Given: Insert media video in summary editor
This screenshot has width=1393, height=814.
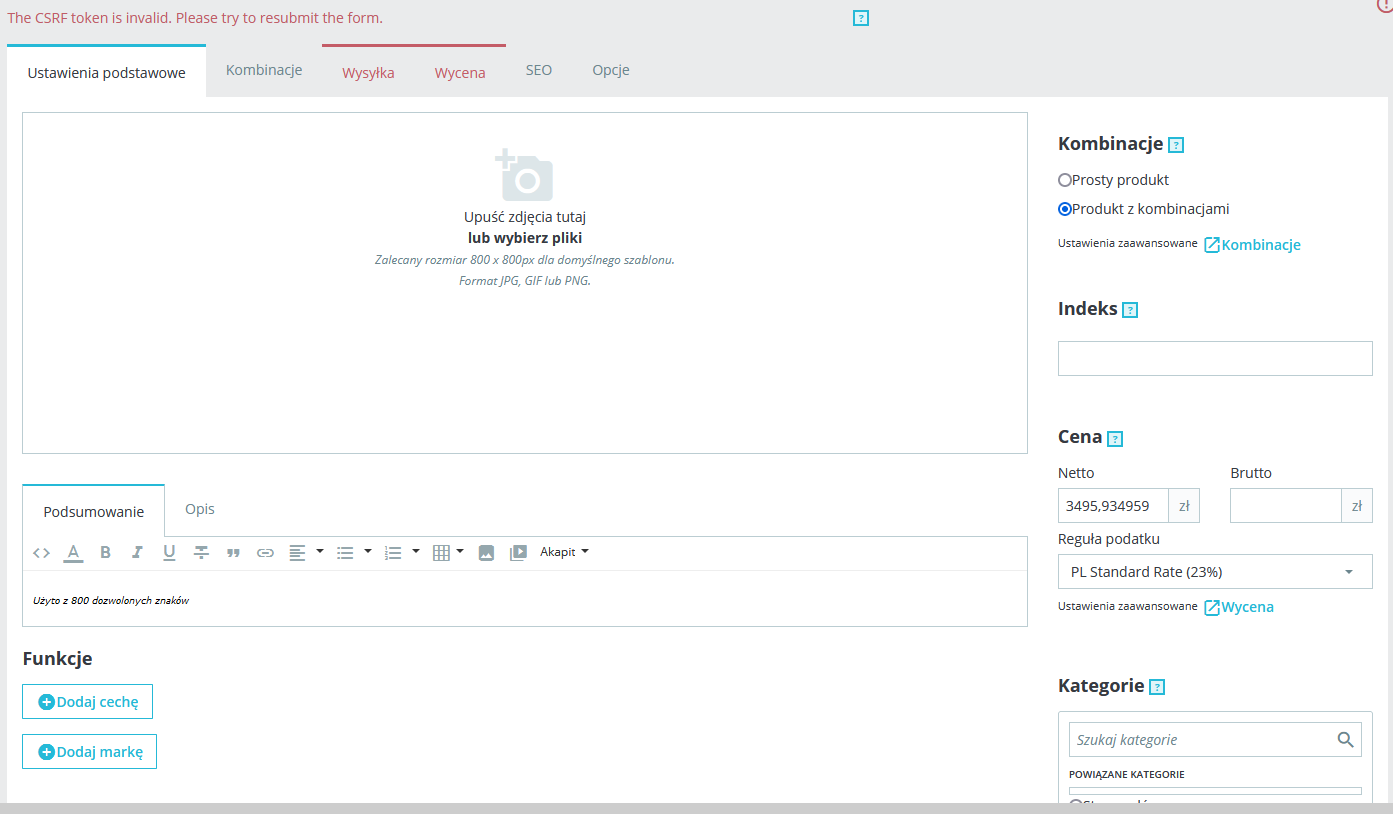Looking at the screenshot, I should pos(518,552).
